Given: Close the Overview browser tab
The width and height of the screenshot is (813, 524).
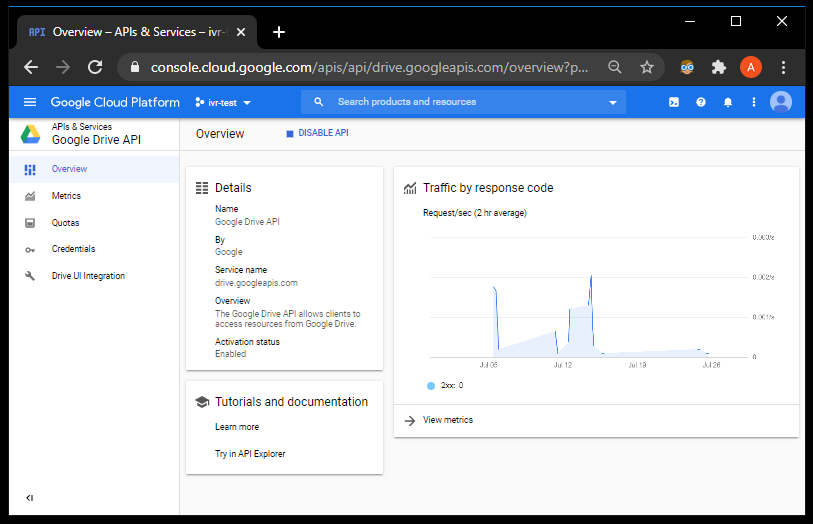Looking at the screenshot, I should pos(241,32).
